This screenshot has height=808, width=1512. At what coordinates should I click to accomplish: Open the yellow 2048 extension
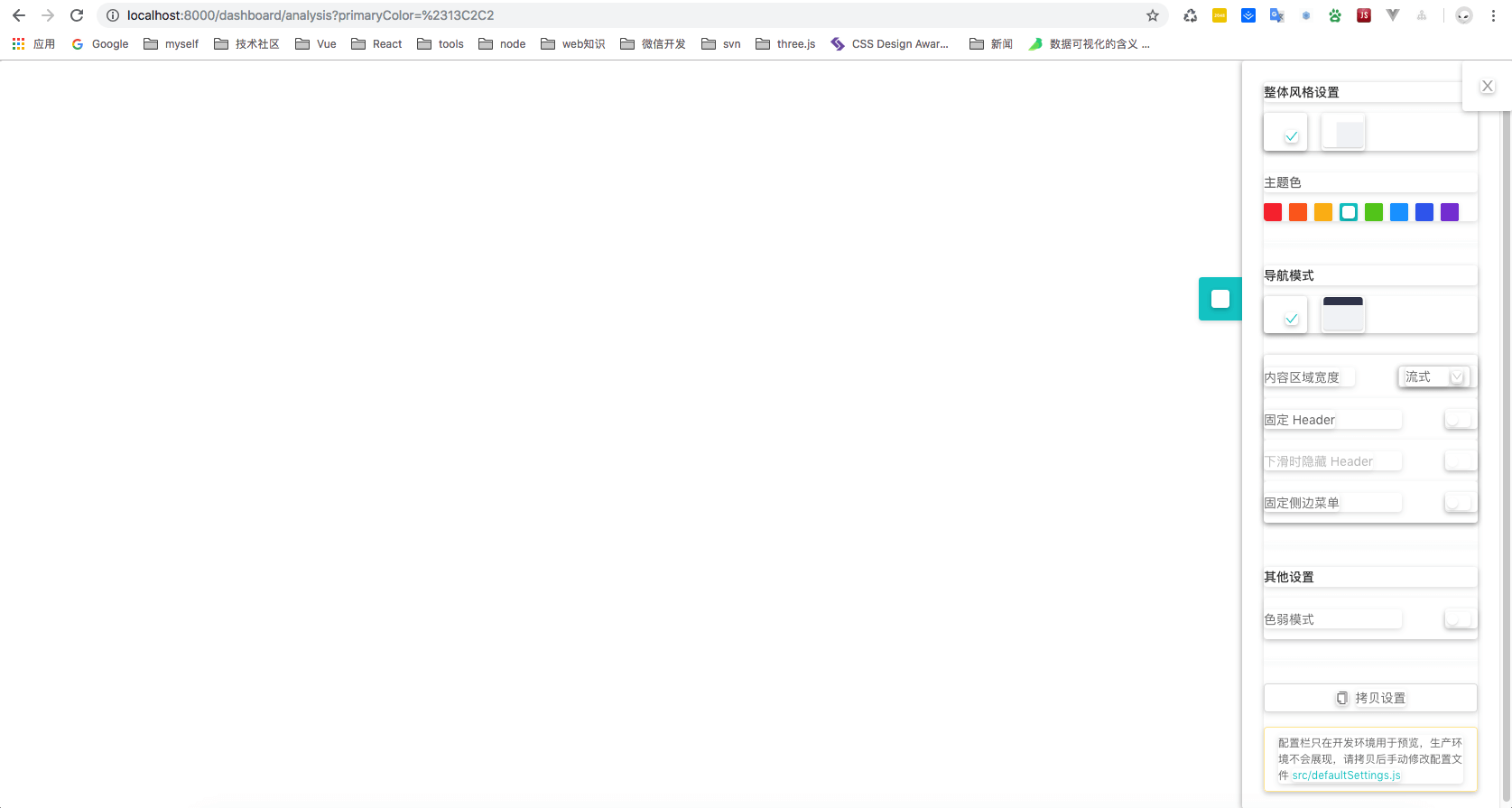(1220, 15)
